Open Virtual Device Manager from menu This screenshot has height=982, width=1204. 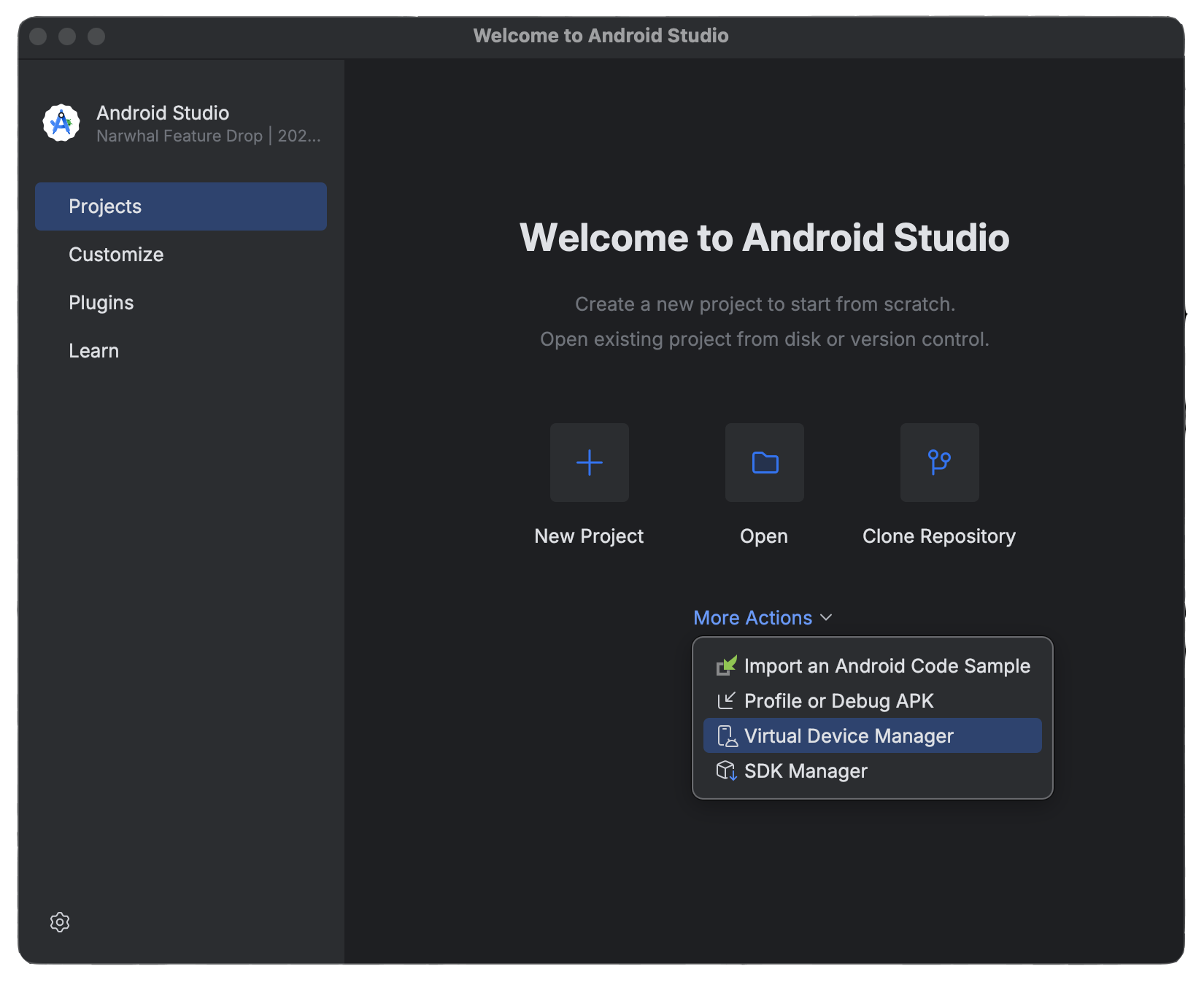point(873,735)
